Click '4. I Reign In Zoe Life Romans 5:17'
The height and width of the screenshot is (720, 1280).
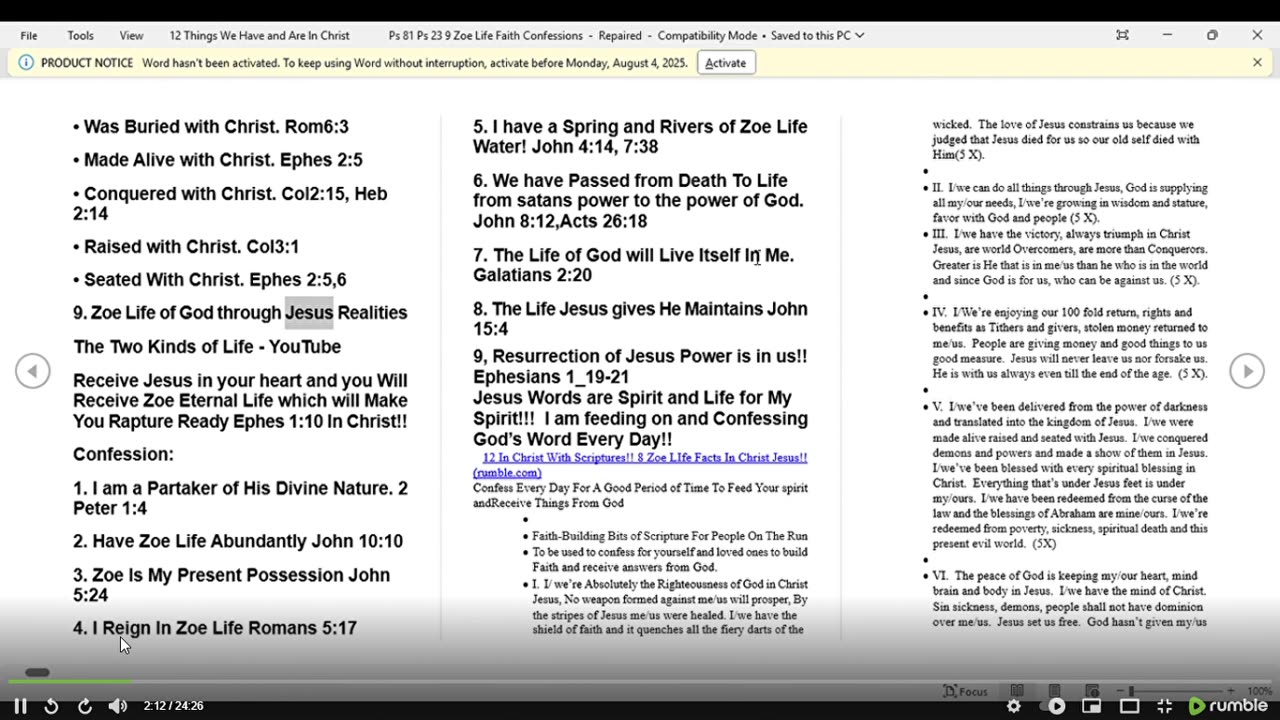(x=215, y=629)
